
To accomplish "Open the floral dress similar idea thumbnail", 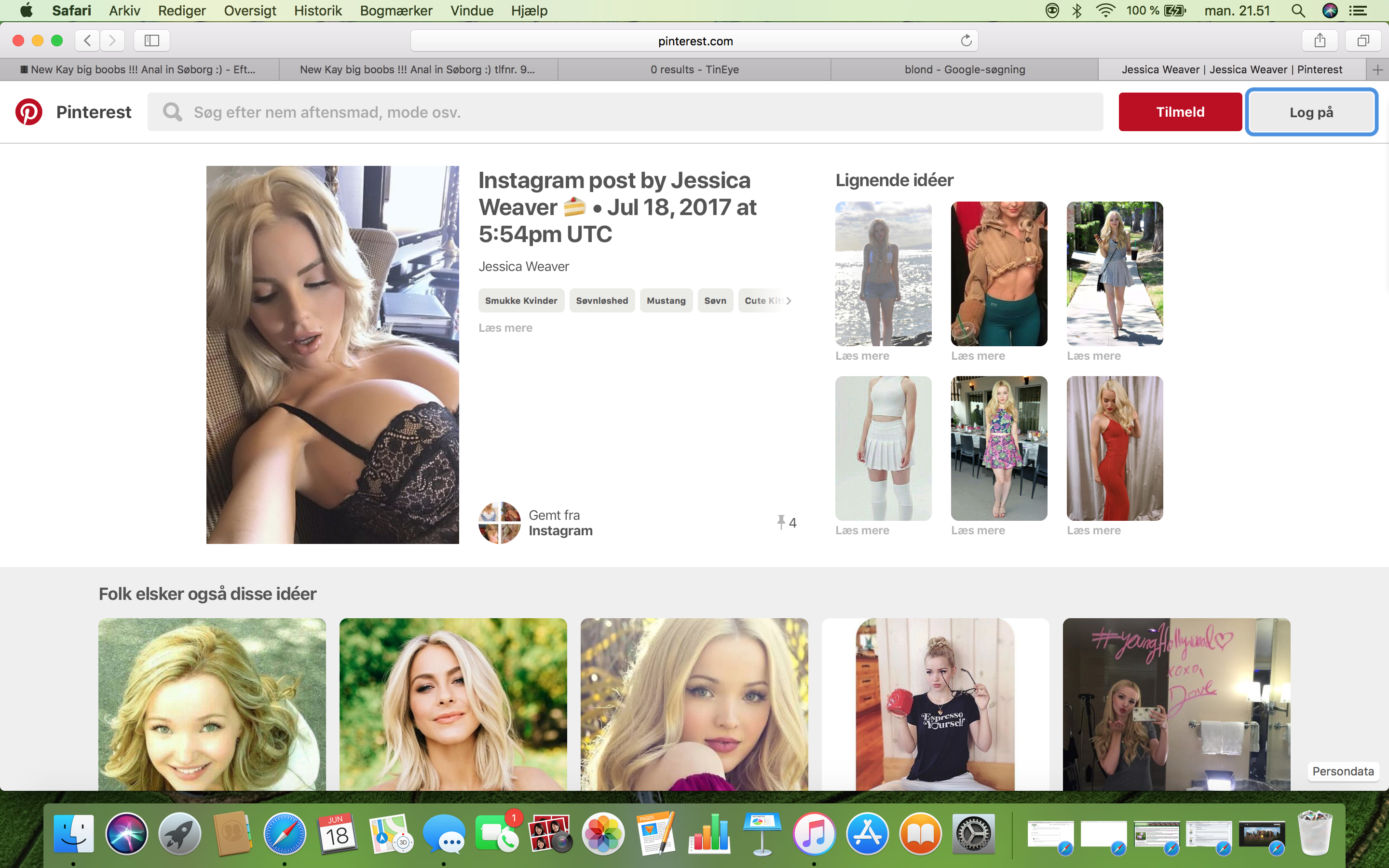I will pos(999,448).
